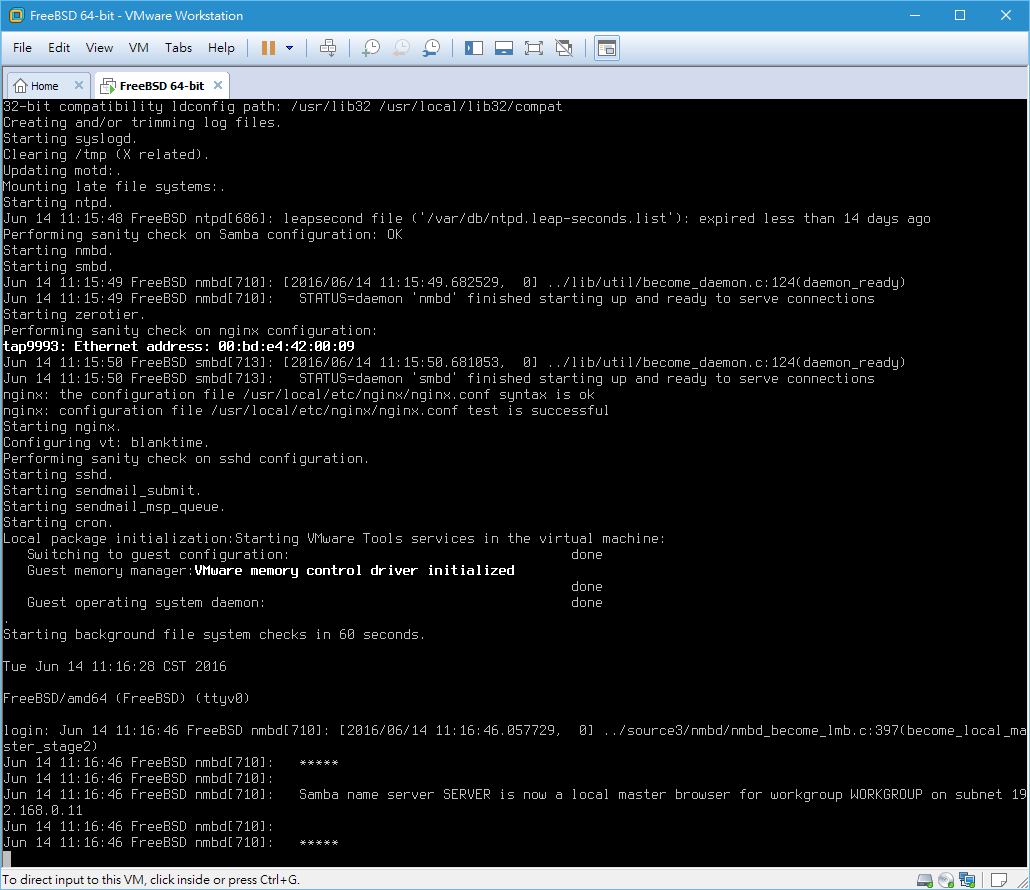Toggle the library sidebar panel
Viewport: 1030px width, 890px height.
474,48
